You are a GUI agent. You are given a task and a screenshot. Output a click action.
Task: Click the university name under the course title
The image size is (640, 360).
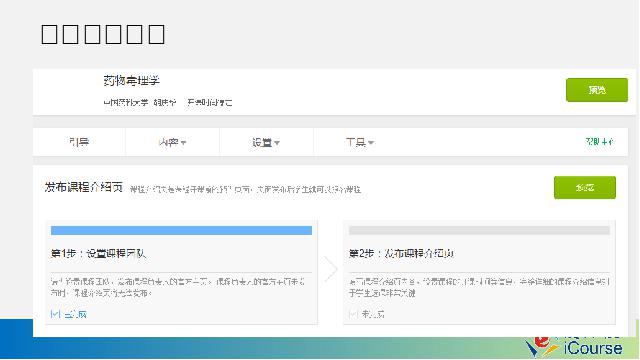(126, 102)
